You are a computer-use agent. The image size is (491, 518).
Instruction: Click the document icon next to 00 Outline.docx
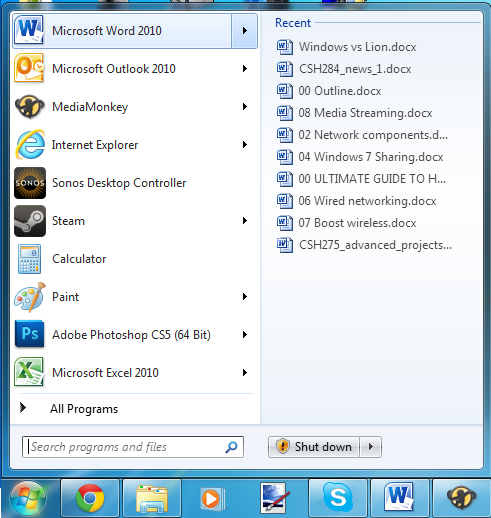point(285,91)
